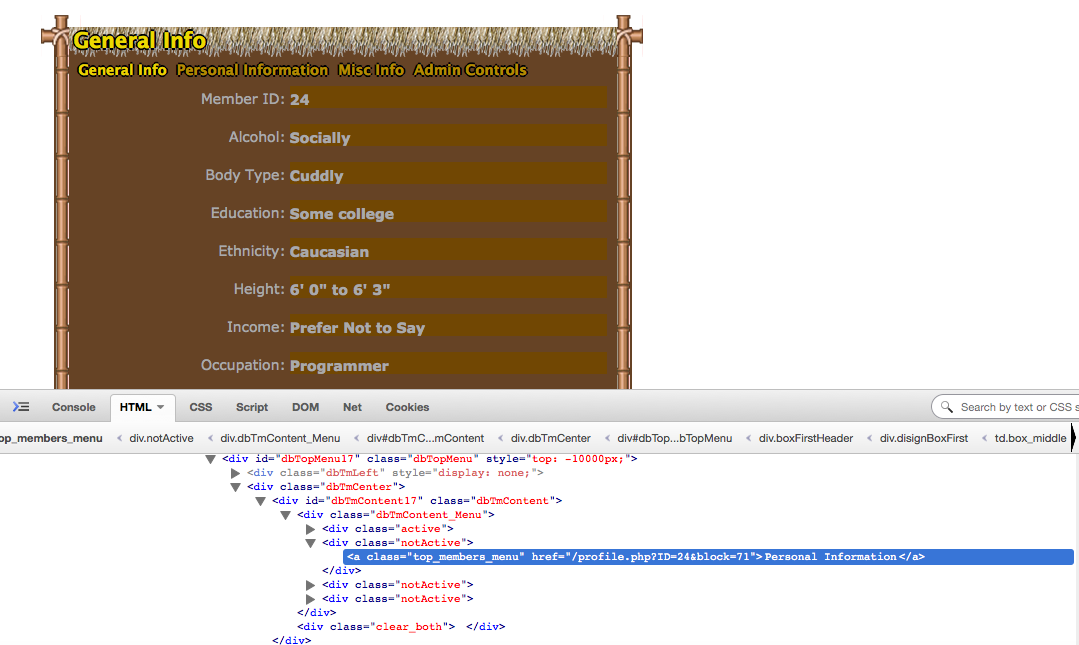Screen dimensions: 1079x645
Task: Open the Cookies tab
Action: pos(407,407)
